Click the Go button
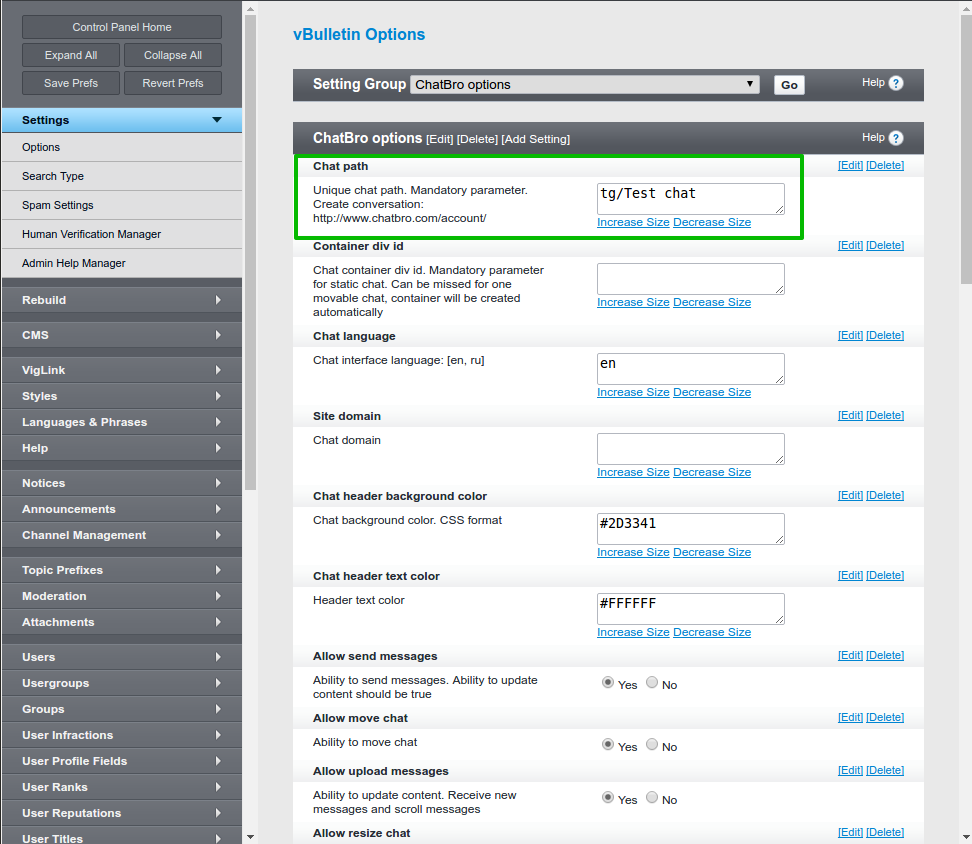This screenshot has height=844, width=972. point(789,85)
